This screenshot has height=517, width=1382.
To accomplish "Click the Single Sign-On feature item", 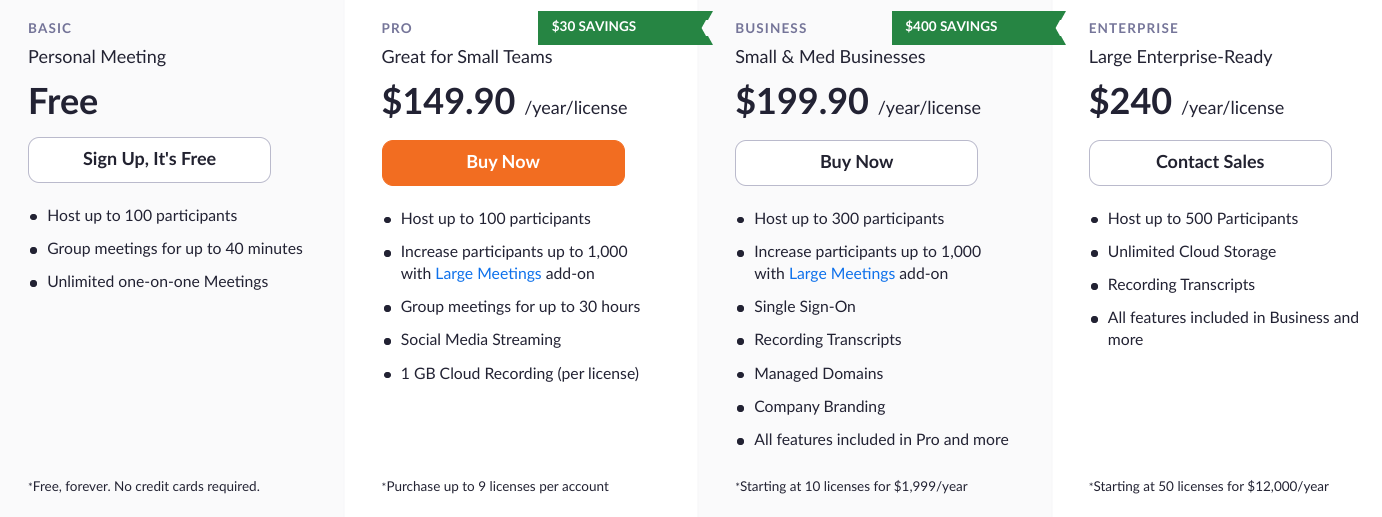I will (805, 307).
